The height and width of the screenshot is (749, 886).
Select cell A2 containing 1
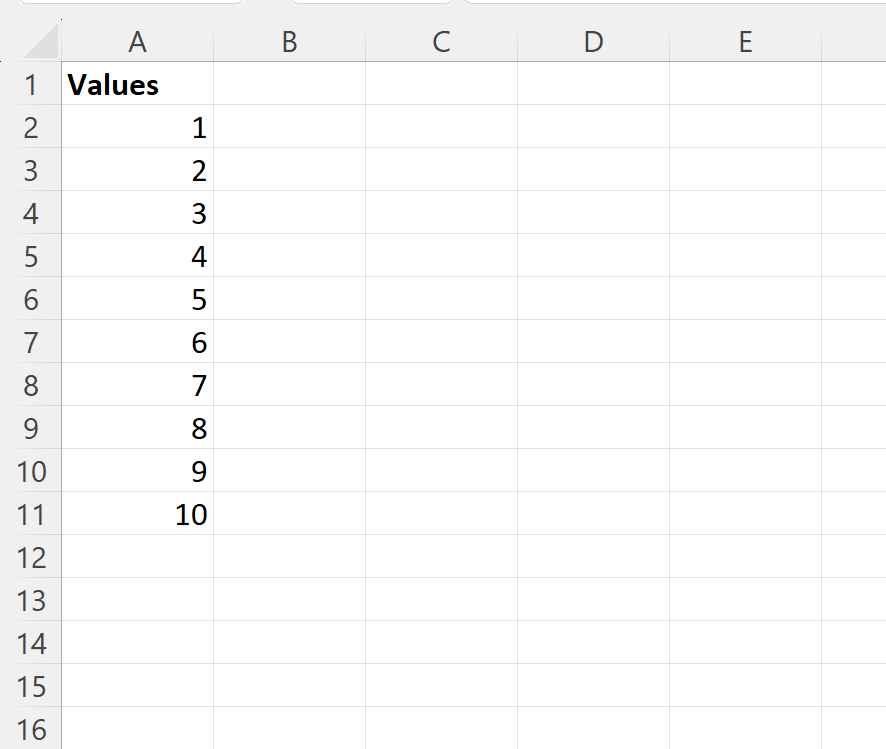click(137, 127)
